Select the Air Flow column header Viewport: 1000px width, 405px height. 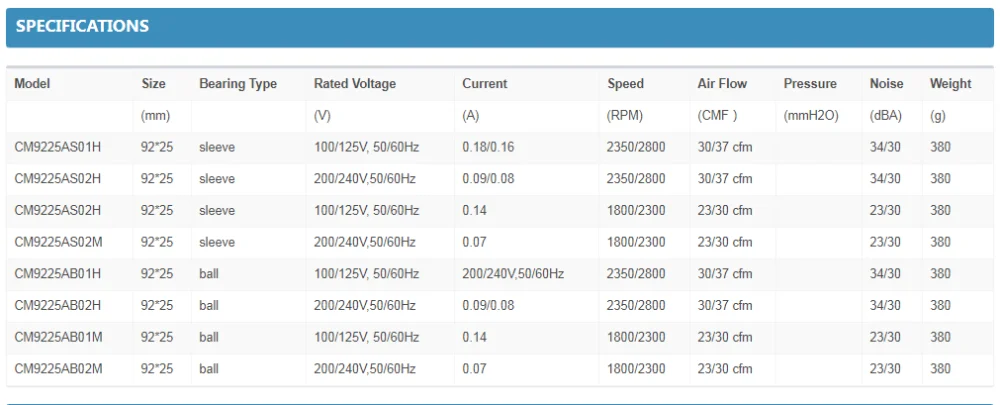coord(722,84)
